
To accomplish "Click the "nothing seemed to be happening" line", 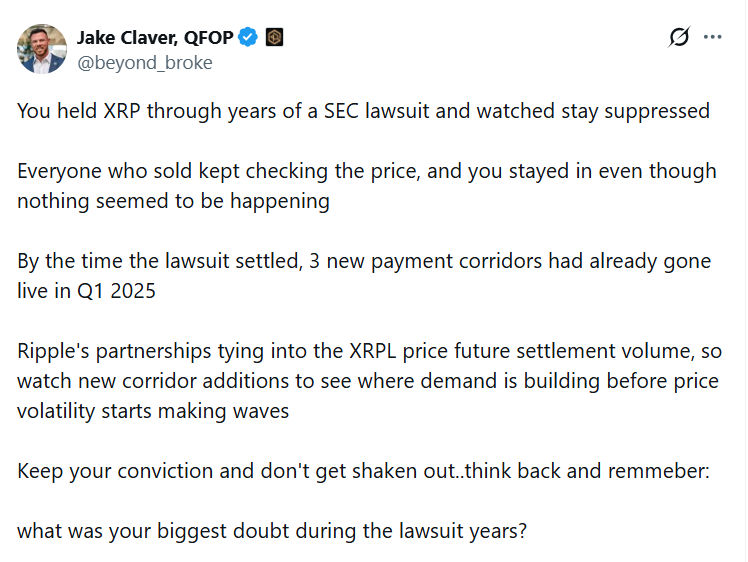I will coord(173,201).
